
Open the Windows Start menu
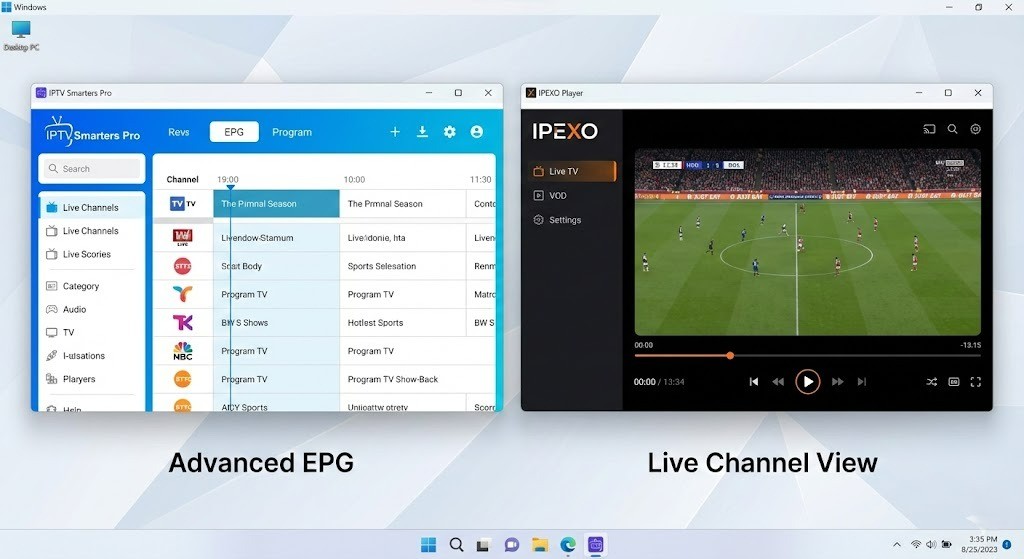(428, 545)
